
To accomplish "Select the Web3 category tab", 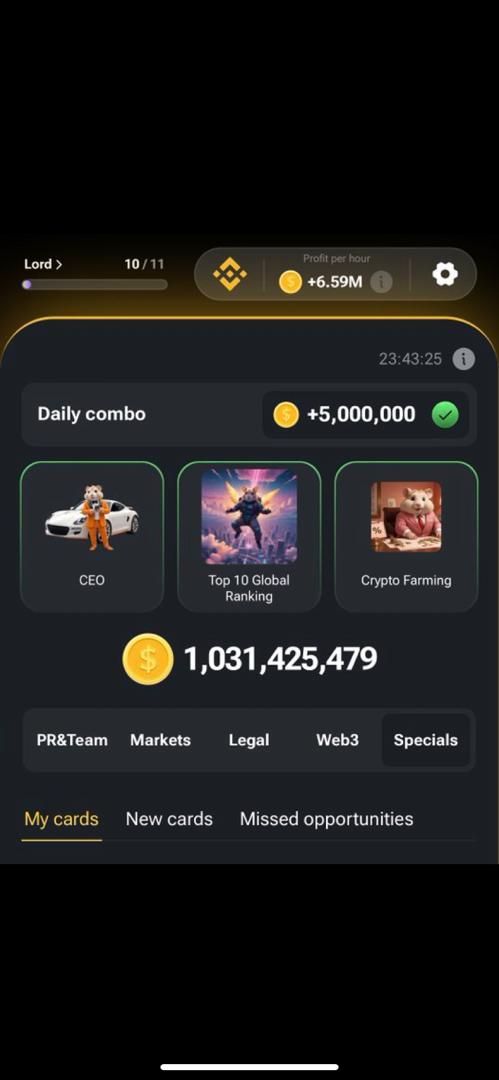I will click(x=337, y=740).
